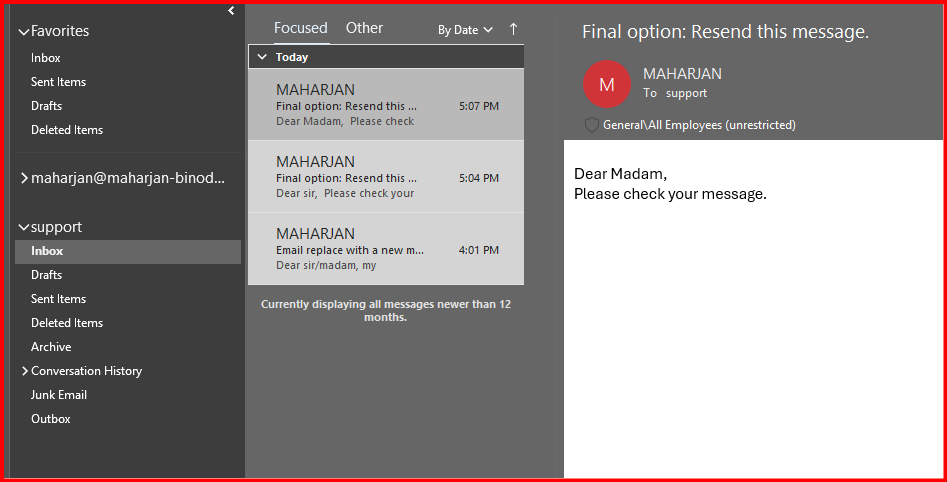Open Outbox folder
This screenshot has width=947, height=482.
click(x=51, y=419)
